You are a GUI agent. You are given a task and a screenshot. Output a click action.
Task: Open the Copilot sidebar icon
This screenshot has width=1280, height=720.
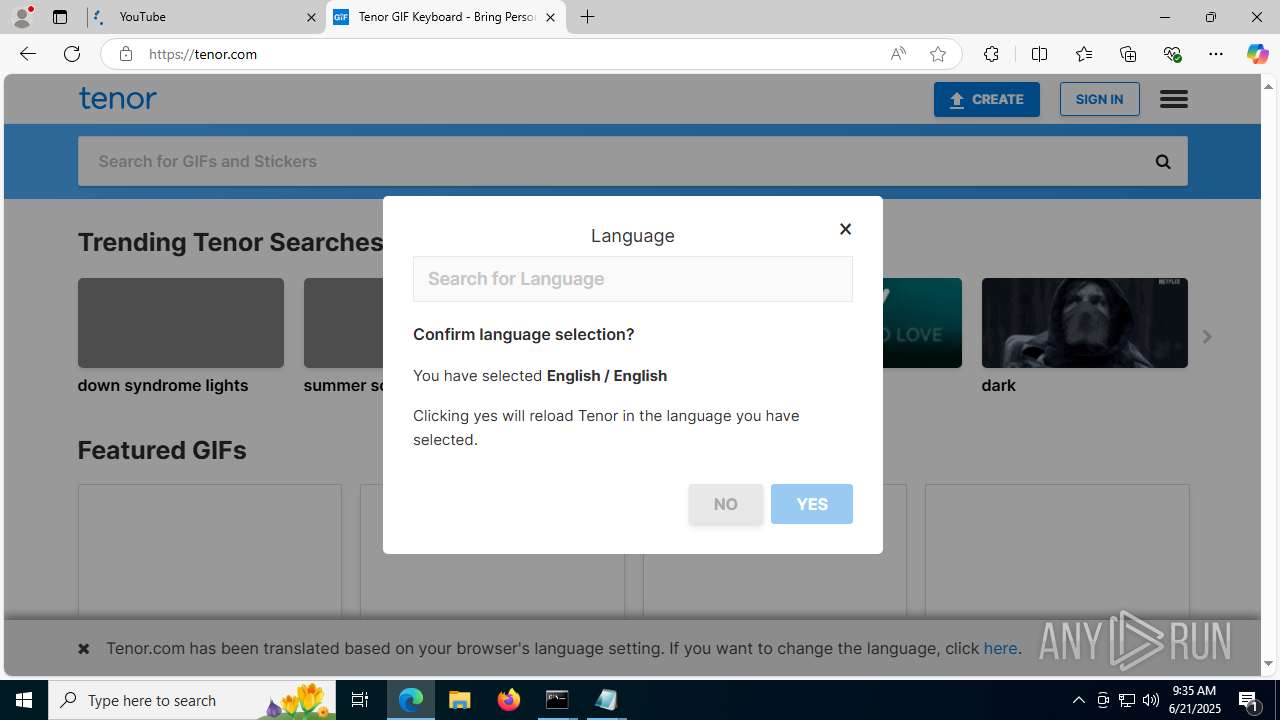pyautogui.click(x=1257, y=54)
